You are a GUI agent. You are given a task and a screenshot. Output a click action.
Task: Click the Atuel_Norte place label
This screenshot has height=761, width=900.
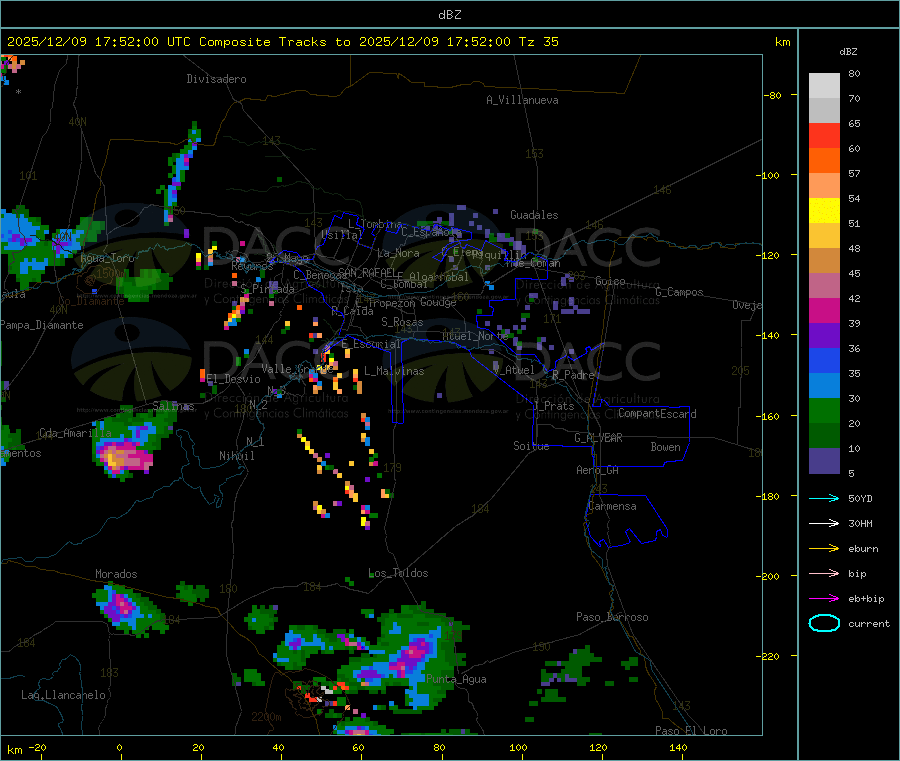(476, 336)
